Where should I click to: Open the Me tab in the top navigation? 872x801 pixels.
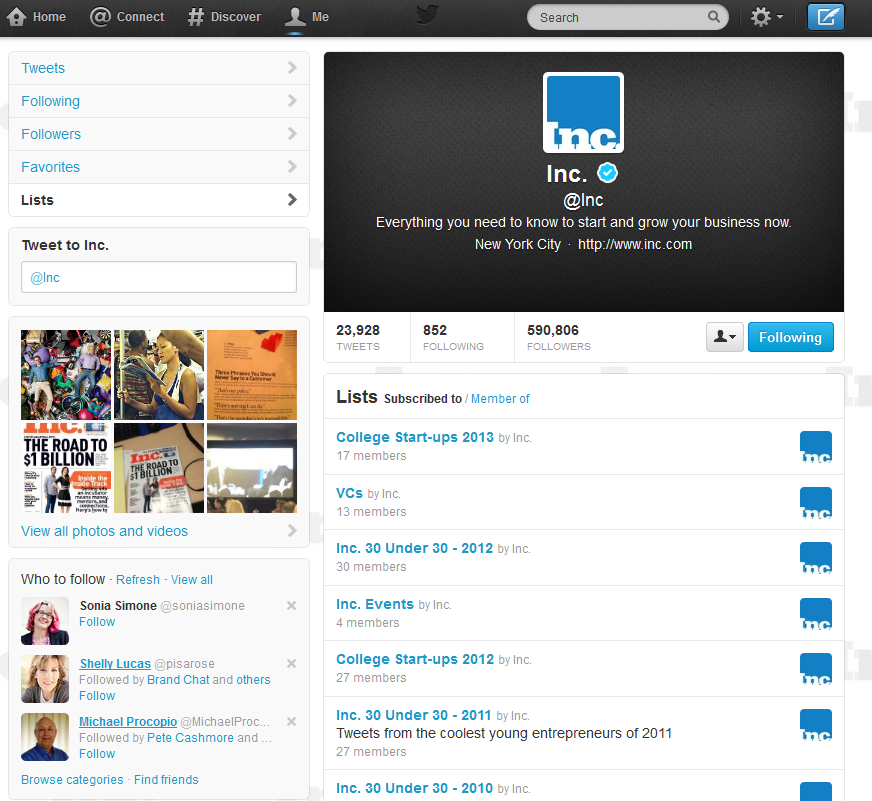pyautogui.click(x=307, y=17)
